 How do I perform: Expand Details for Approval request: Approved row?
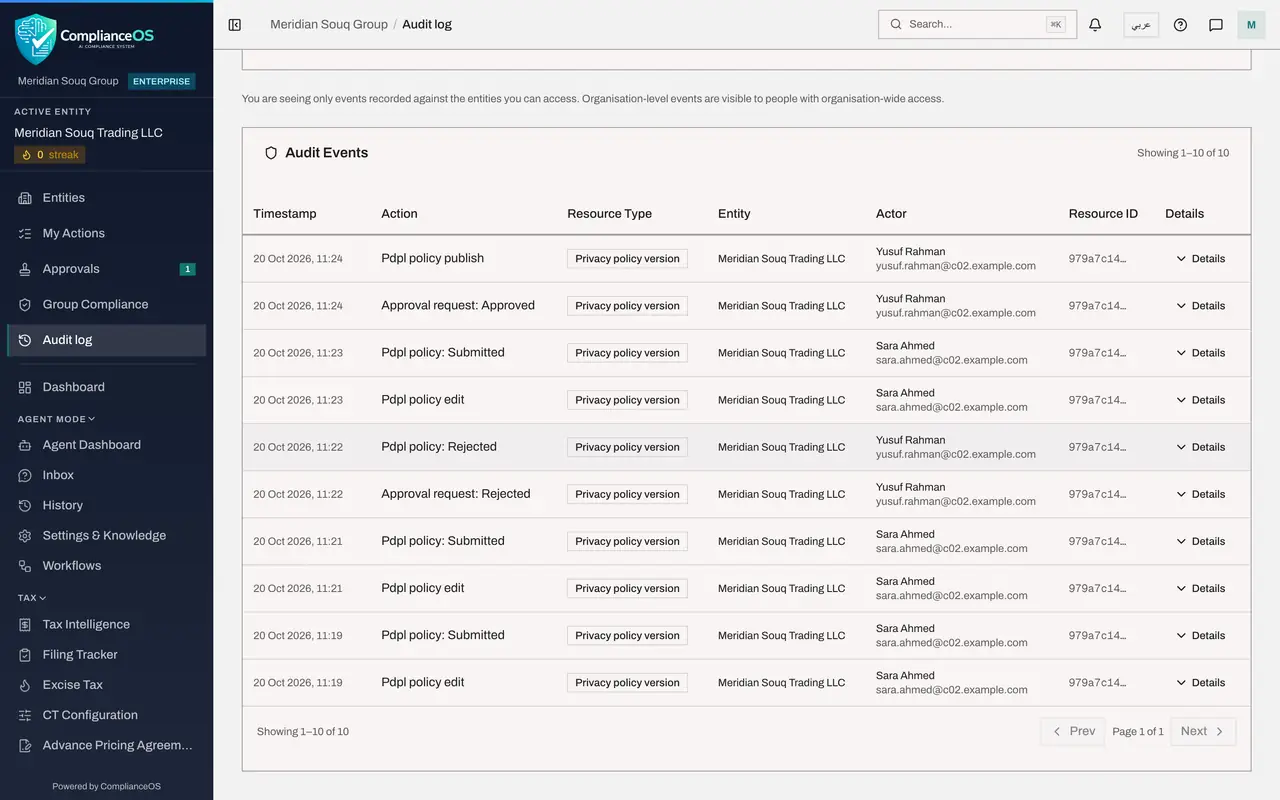pyautogui.click(x=1201, y=306)
